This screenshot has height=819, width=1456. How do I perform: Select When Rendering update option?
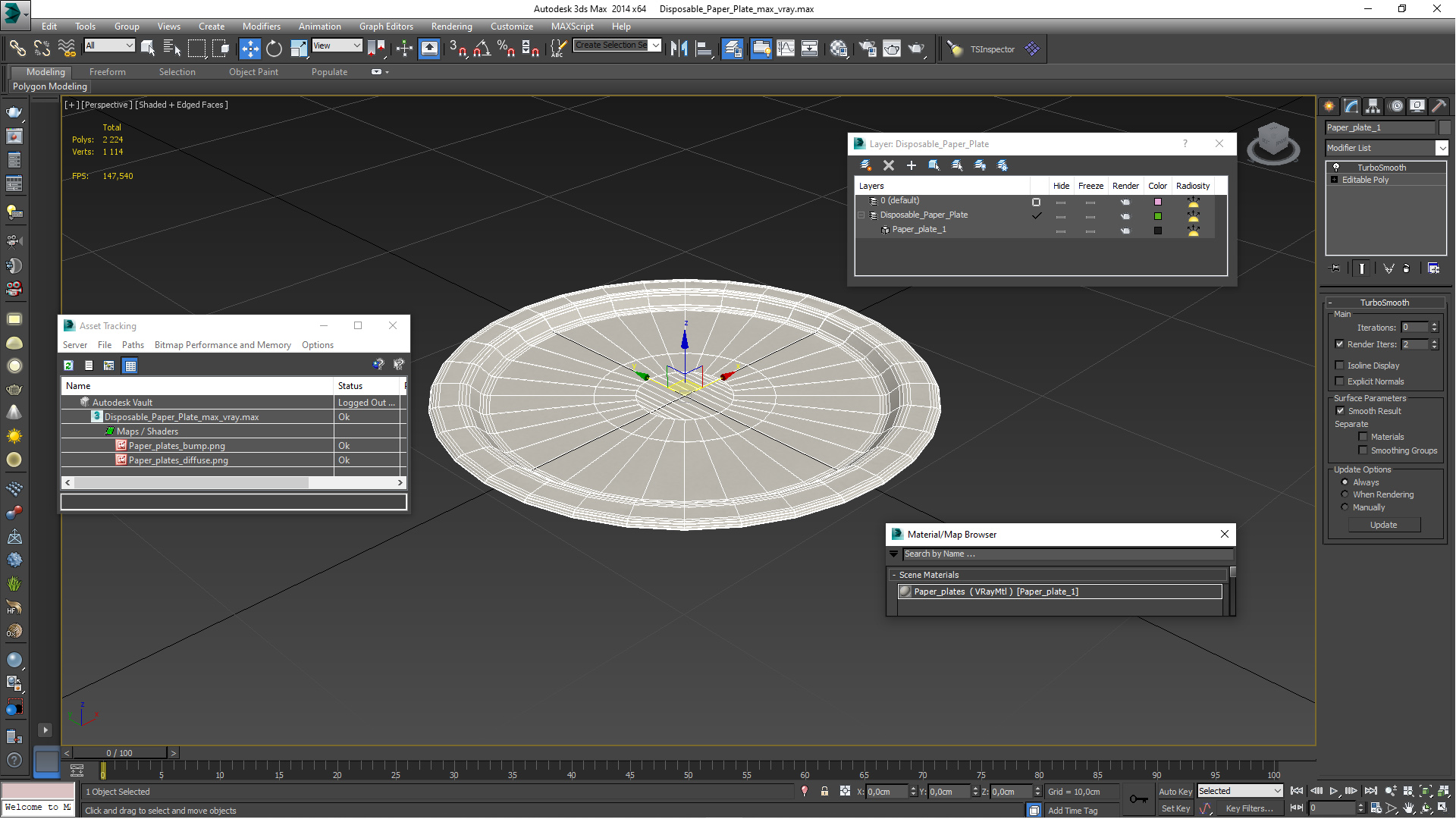tap(1345, 494)
